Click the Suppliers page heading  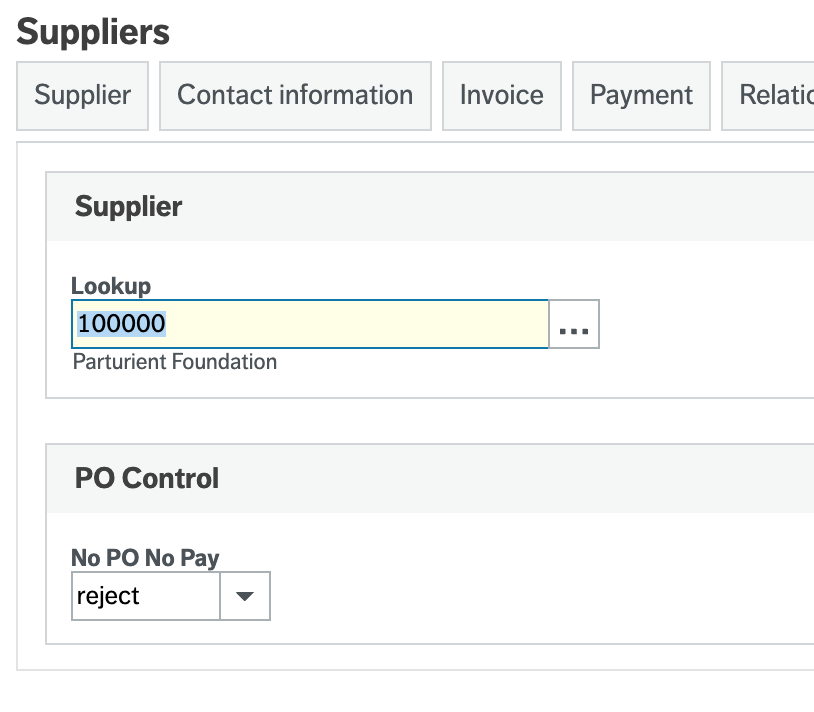[x=94, y=32]
